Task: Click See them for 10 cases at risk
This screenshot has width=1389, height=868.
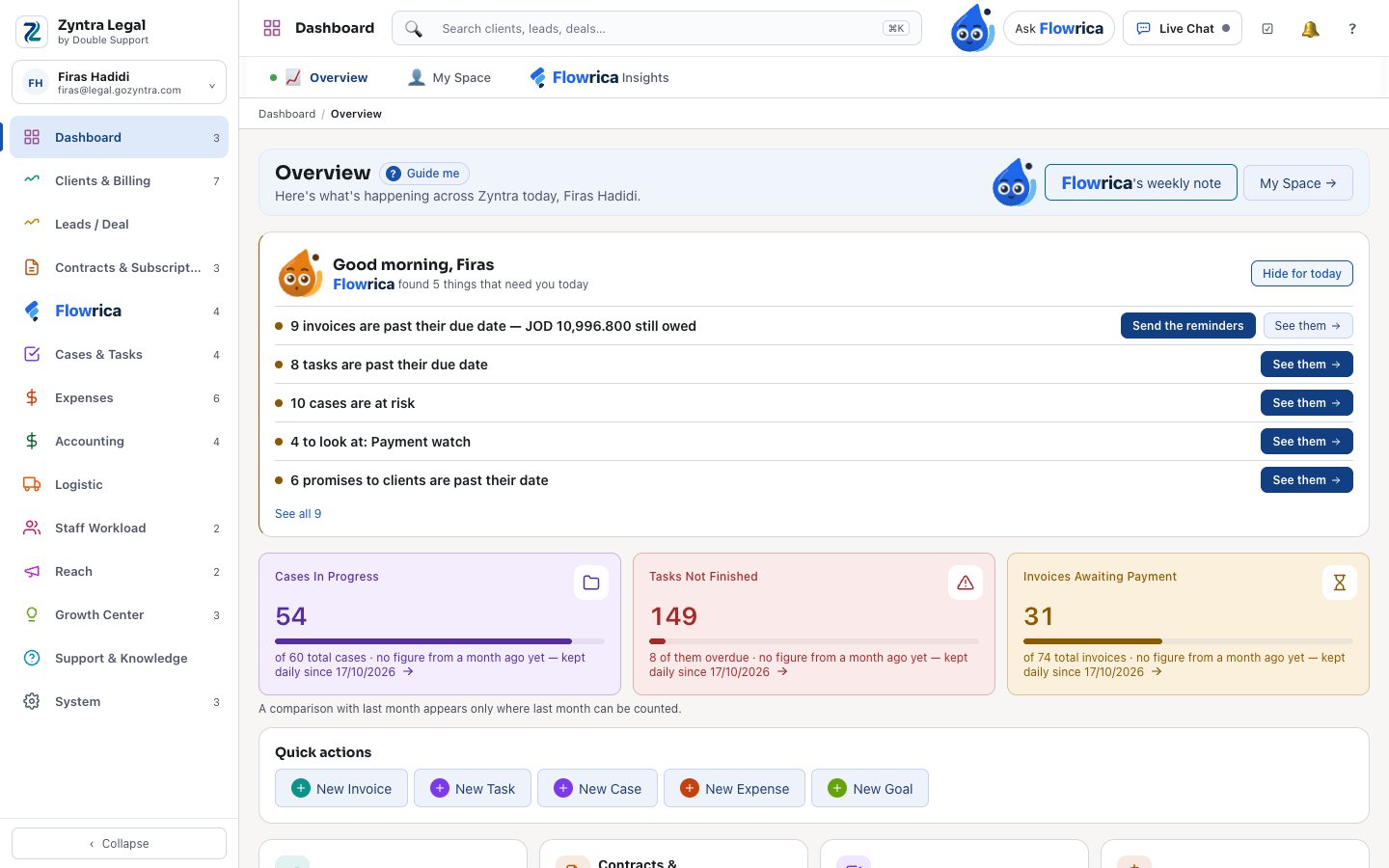Action: [x=1307, y=403]
